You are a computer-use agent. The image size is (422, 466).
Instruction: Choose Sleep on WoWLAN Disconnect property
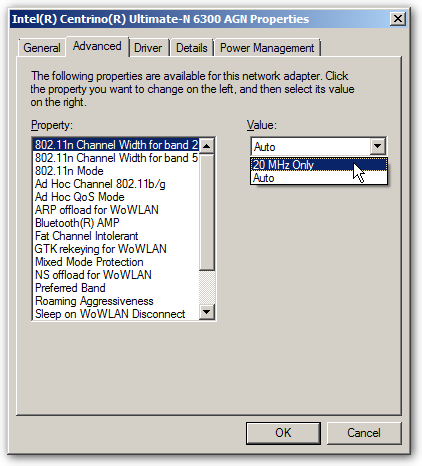pos(116,314)
